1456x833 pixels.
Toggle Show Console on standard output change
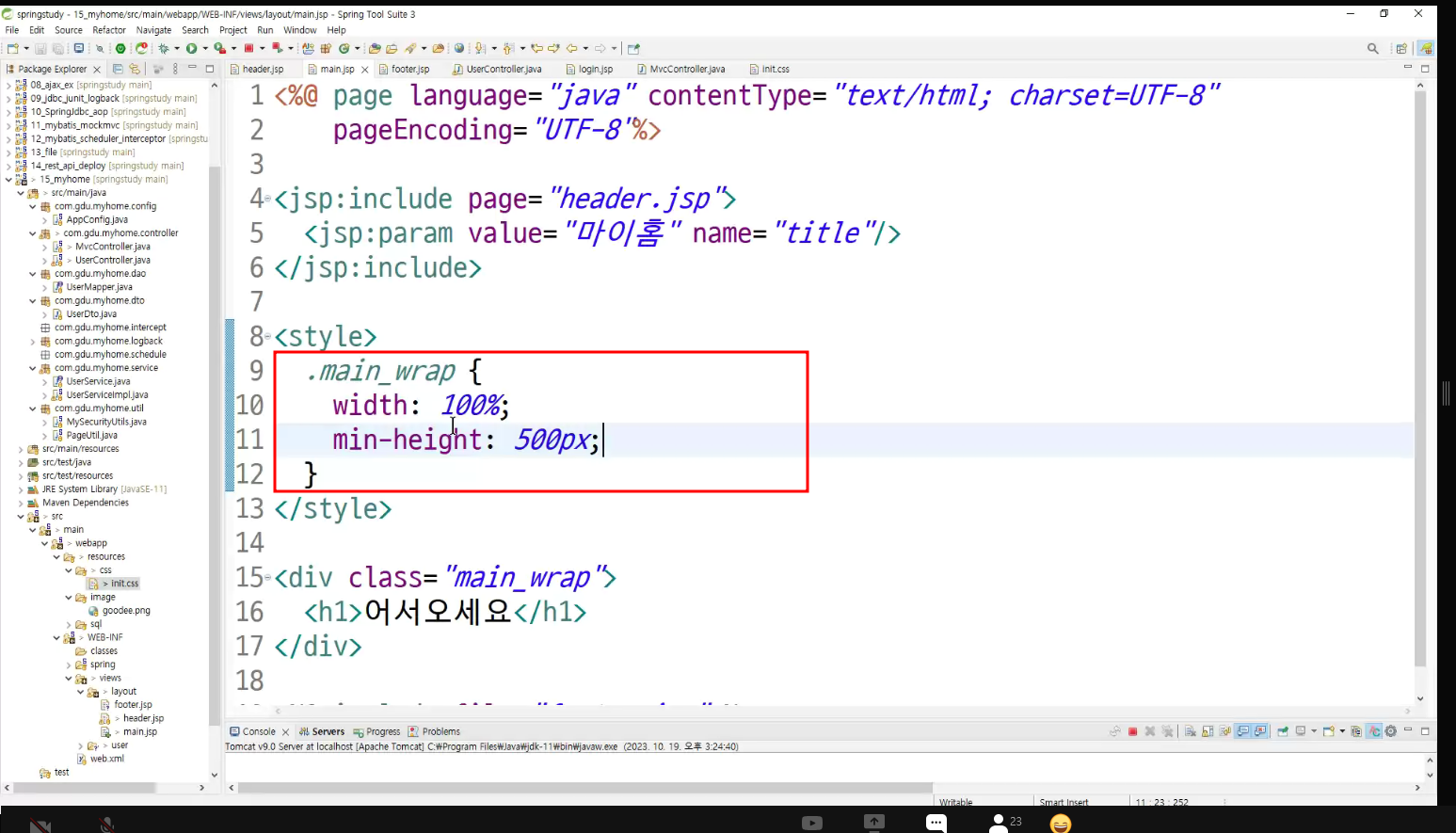point(1243,731)
